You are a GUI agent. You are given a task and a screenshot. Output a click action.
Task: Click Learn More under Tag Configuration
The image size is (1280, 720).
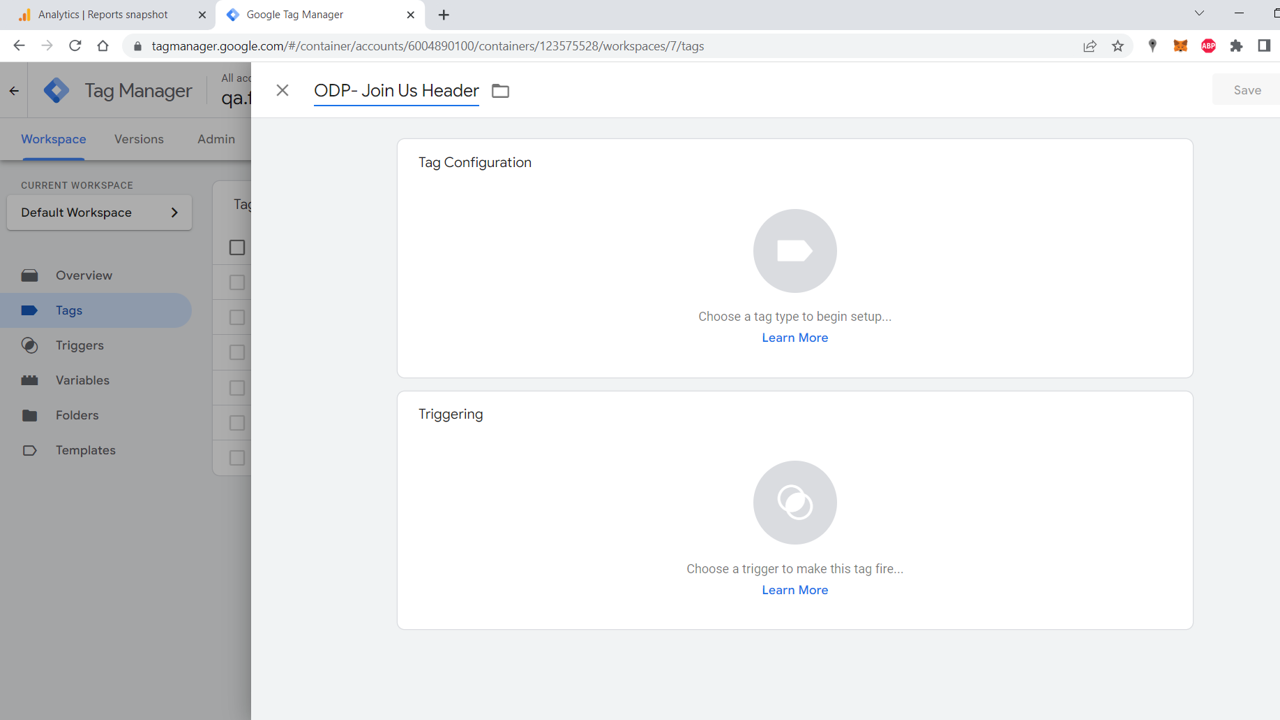794,338
